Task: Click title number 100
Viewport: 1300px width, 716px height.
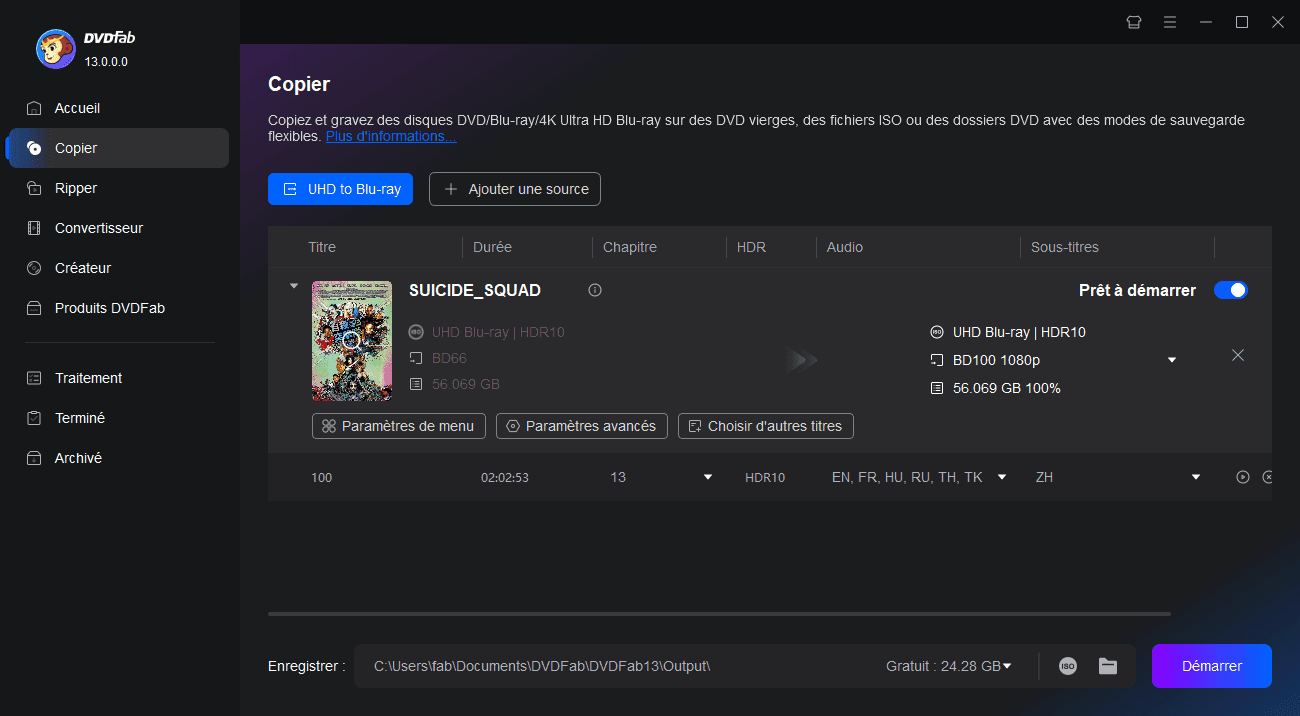Action: click(322, 478)
